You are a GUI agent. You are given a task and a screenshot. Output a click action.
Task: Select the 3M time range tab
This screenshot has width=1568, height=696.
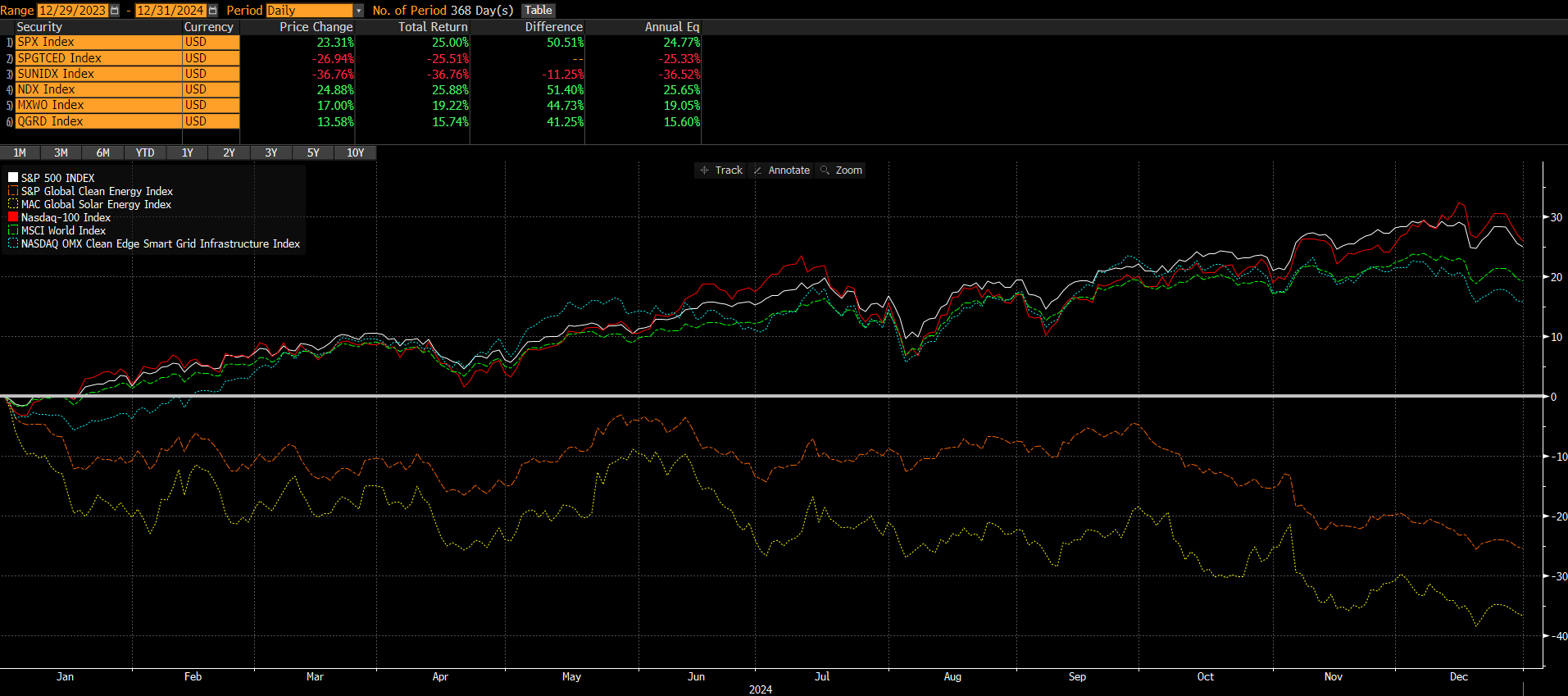(x=61, y=152)
